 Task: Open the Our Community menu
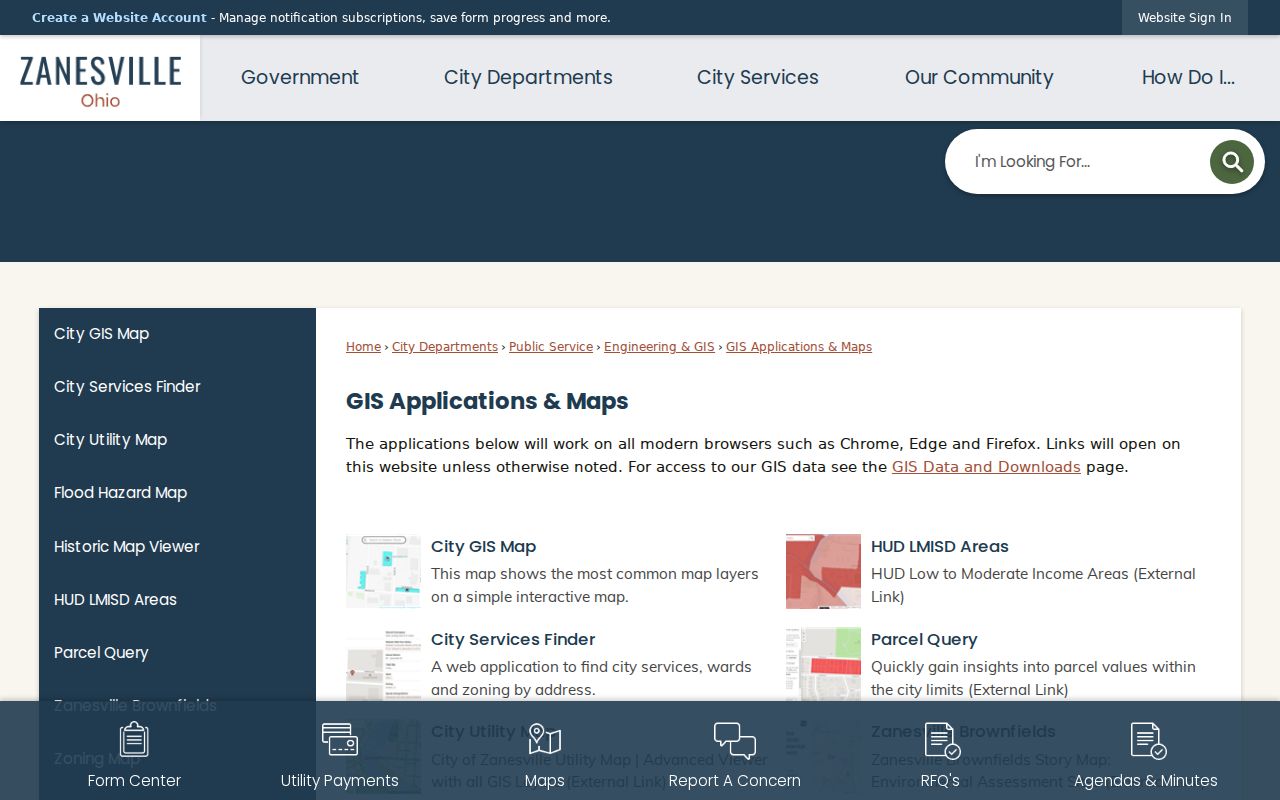979,78
